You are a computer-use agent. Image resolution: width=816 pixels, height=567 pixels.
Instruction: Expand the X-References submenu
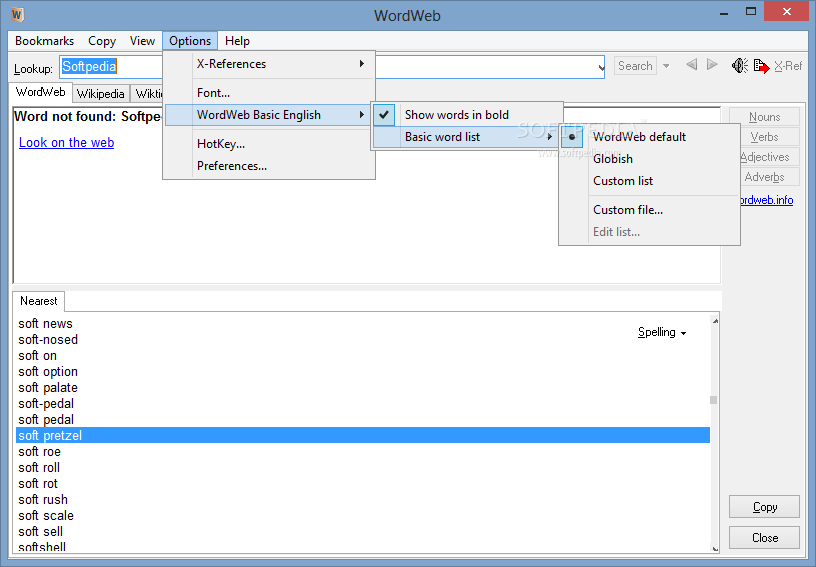[x=270, y=64]
